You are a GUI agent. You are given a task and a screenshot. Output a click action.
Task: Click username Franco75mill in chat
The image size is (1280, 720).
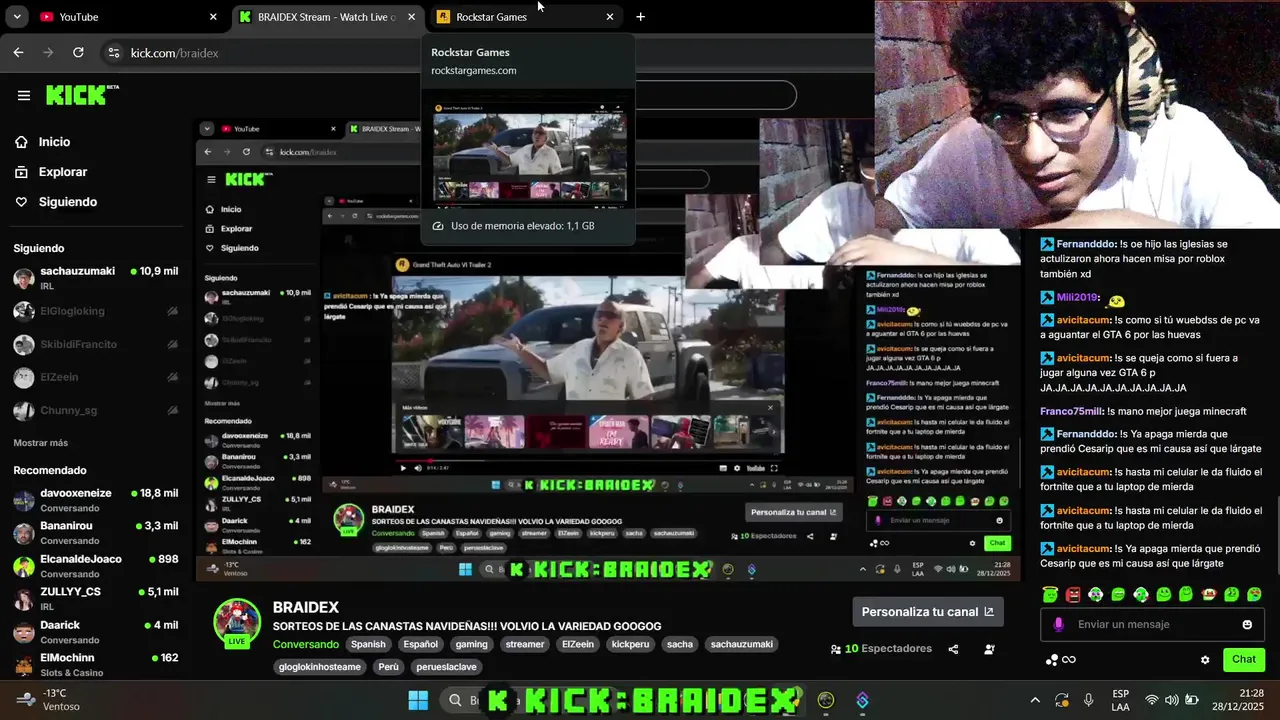(1071, 412)
